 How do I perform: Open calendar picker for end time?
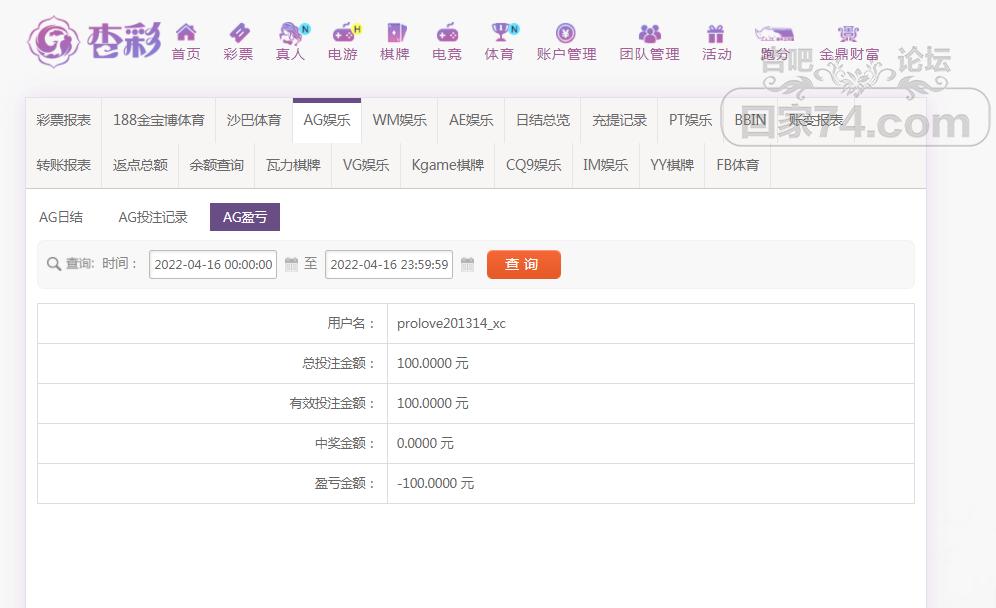click(467, 264)
